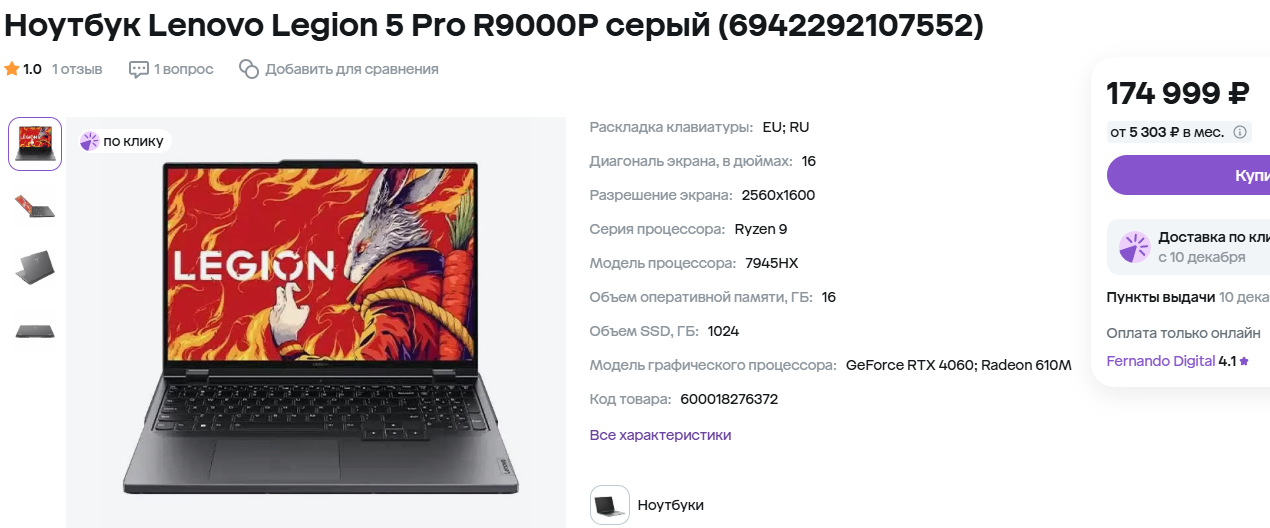
Task: Open the 1 отзыв reviews link
Action: tap(77, 69)
